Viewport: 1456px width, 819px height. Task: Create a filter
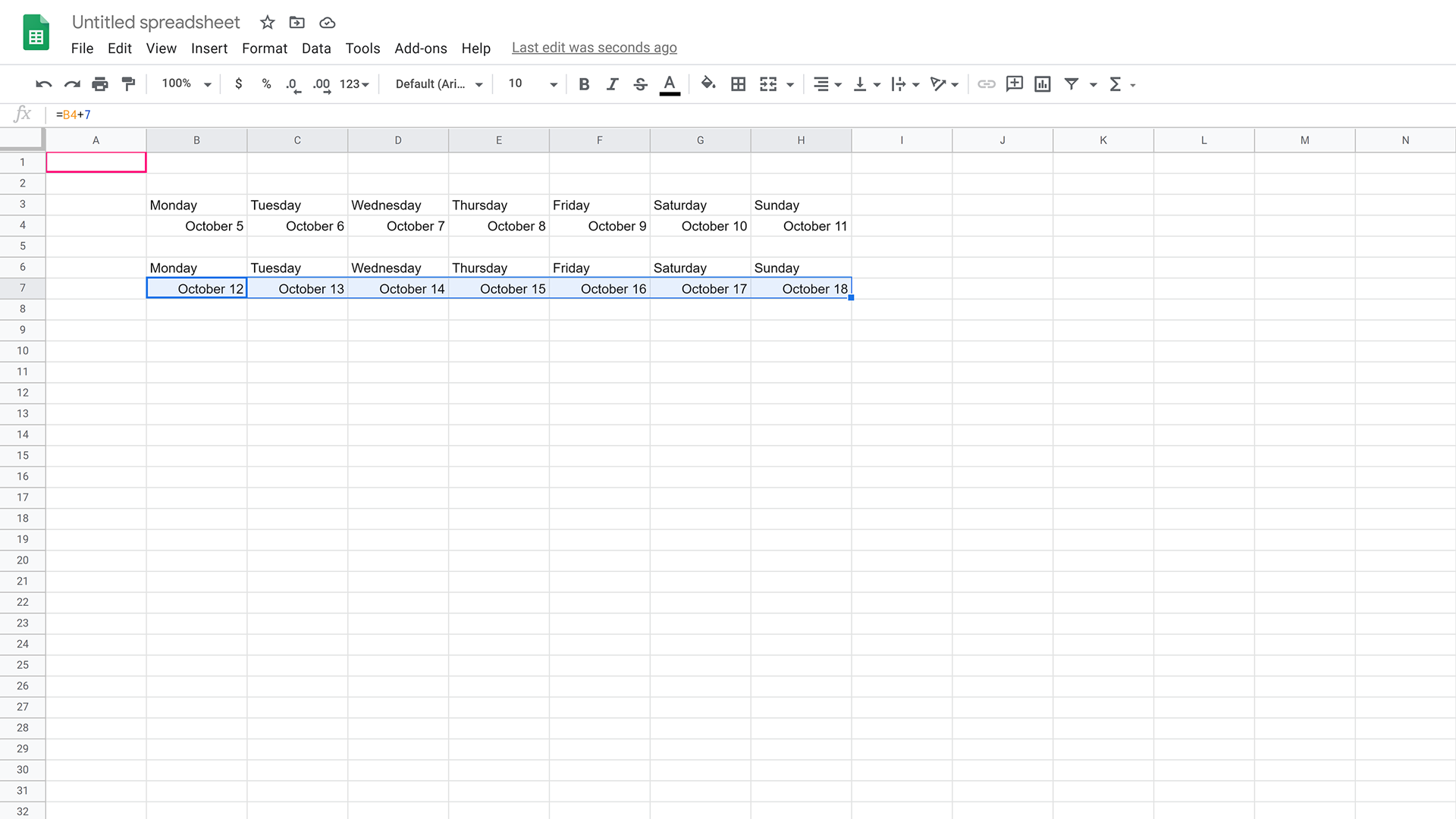click(x=1072, y=83)
